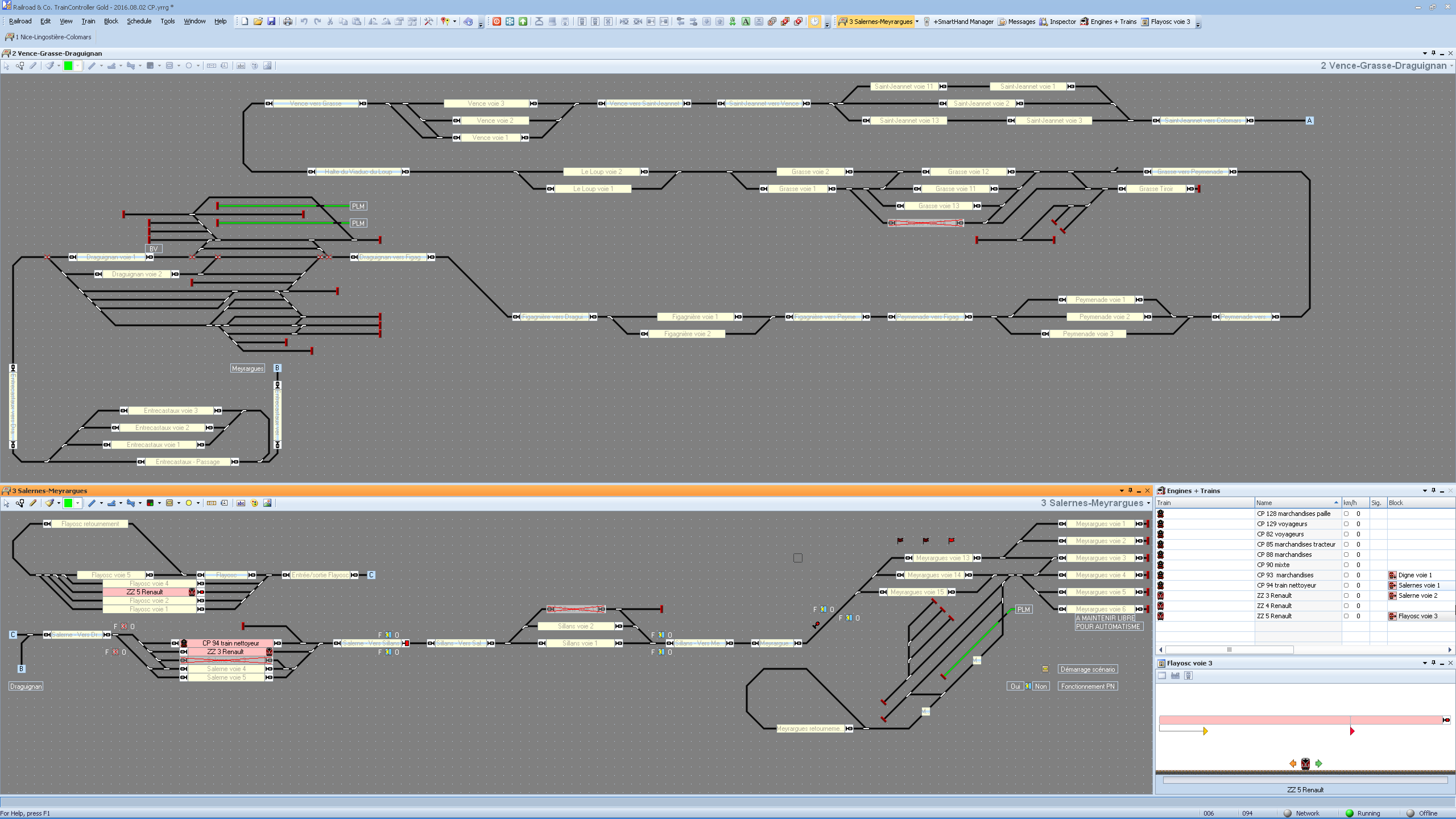
Task: Click the blue freeze snowflake toolbar icon
Action: (x=510, y=22)
